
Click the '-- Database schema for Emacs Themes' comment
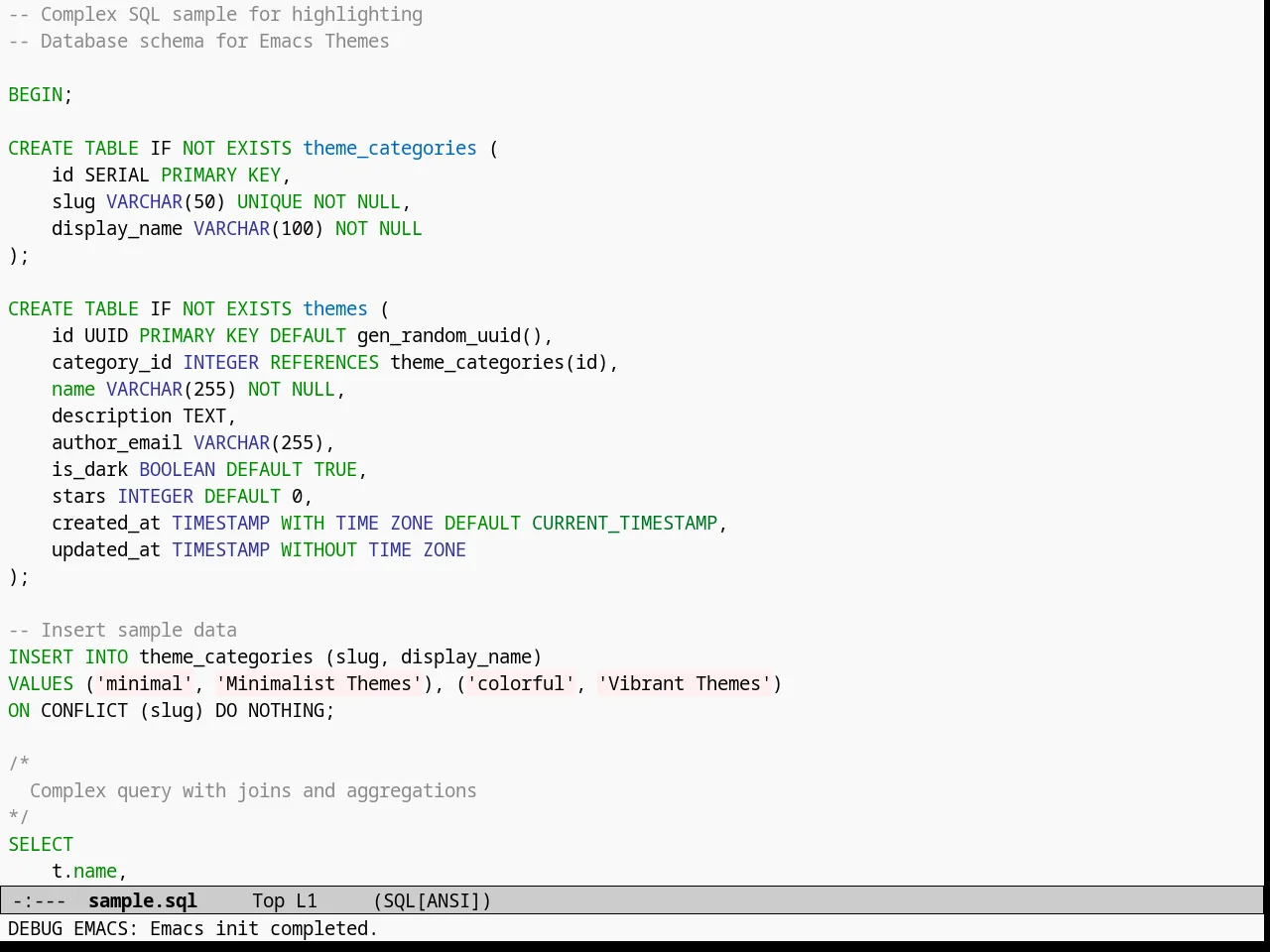tap(198, 41)
